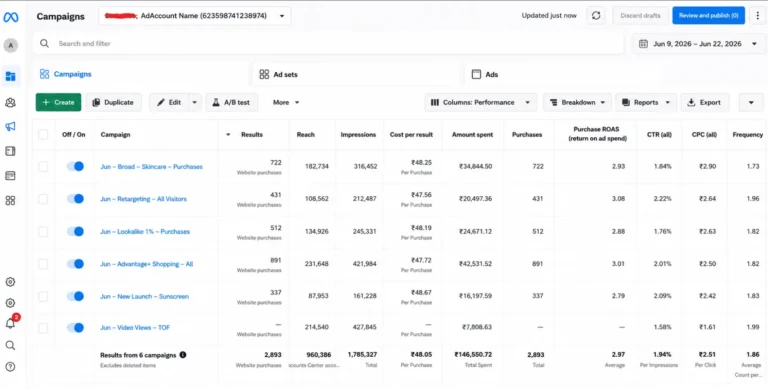Open the Audiences sidebar icon

10,102
